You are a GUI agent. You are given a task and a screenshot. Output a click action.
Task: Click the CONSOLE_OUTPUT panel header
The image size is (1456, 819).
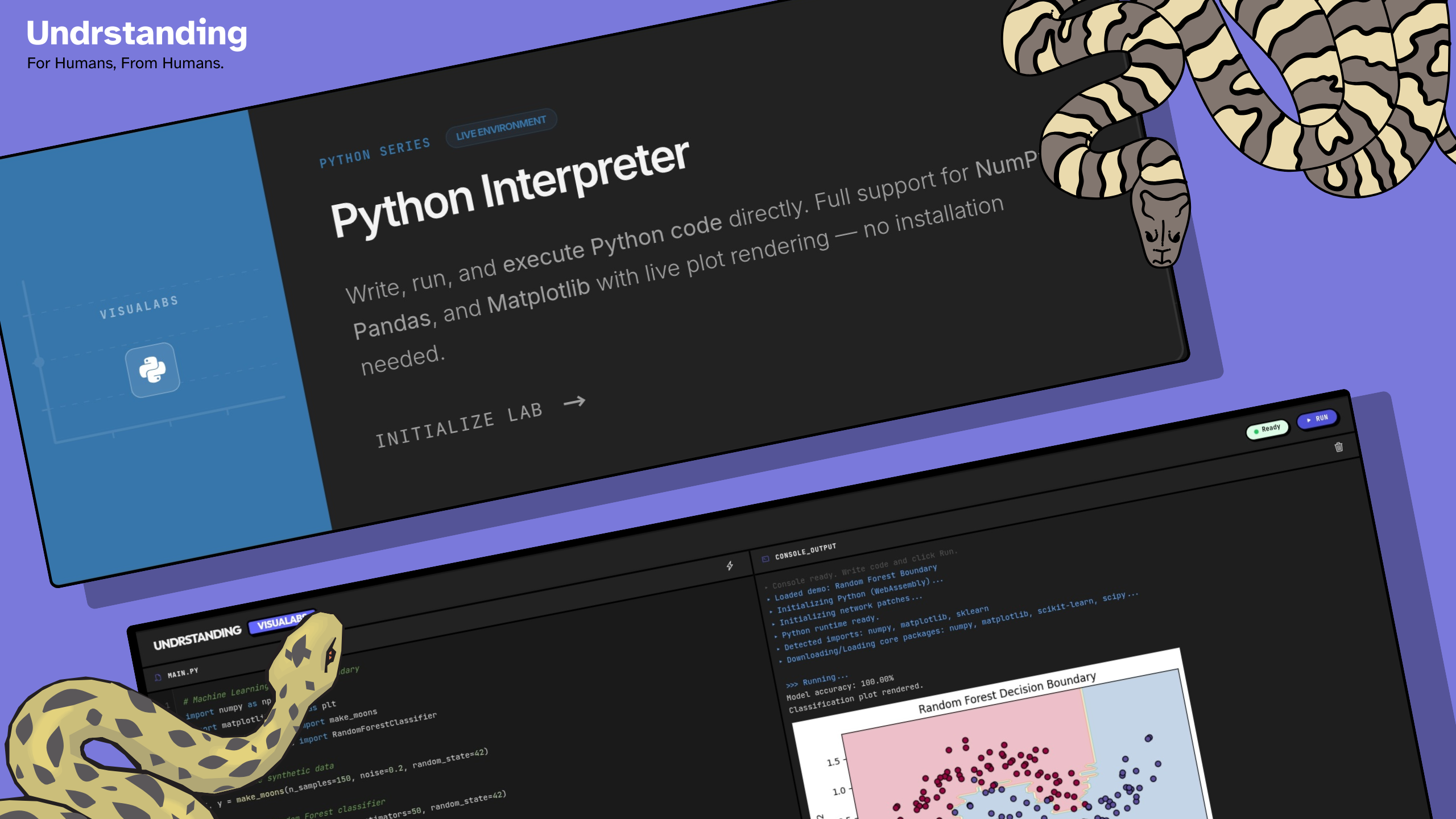coord(800,552)
